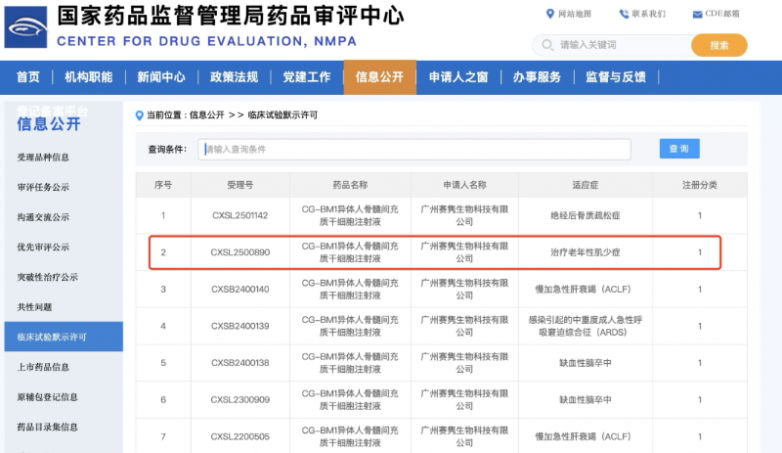
Task: Click ARDS indication in row 4
Action: coord(585,326)
